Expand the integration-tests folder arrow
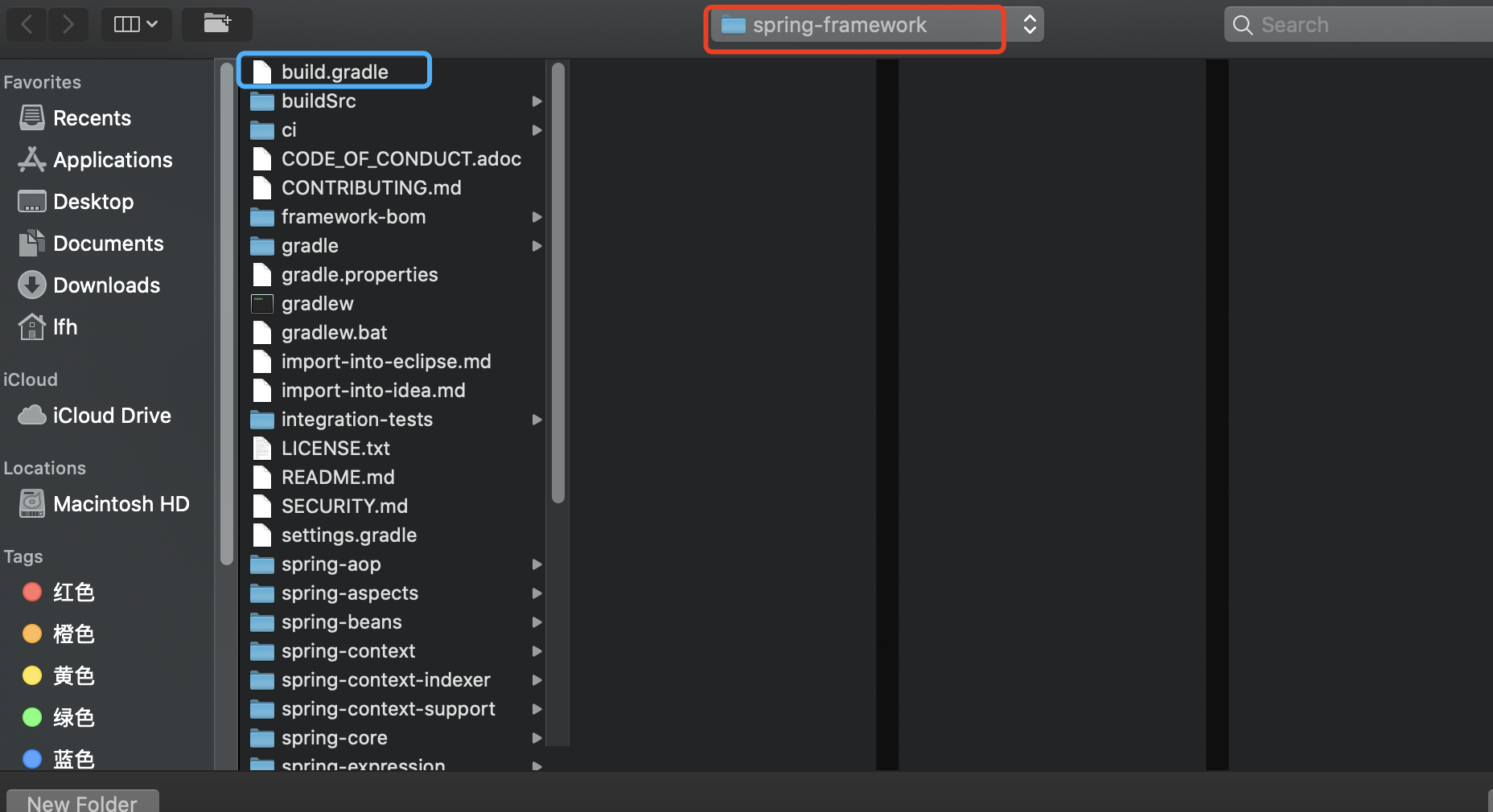This screenshot has width=1493, height=812. 537,420
